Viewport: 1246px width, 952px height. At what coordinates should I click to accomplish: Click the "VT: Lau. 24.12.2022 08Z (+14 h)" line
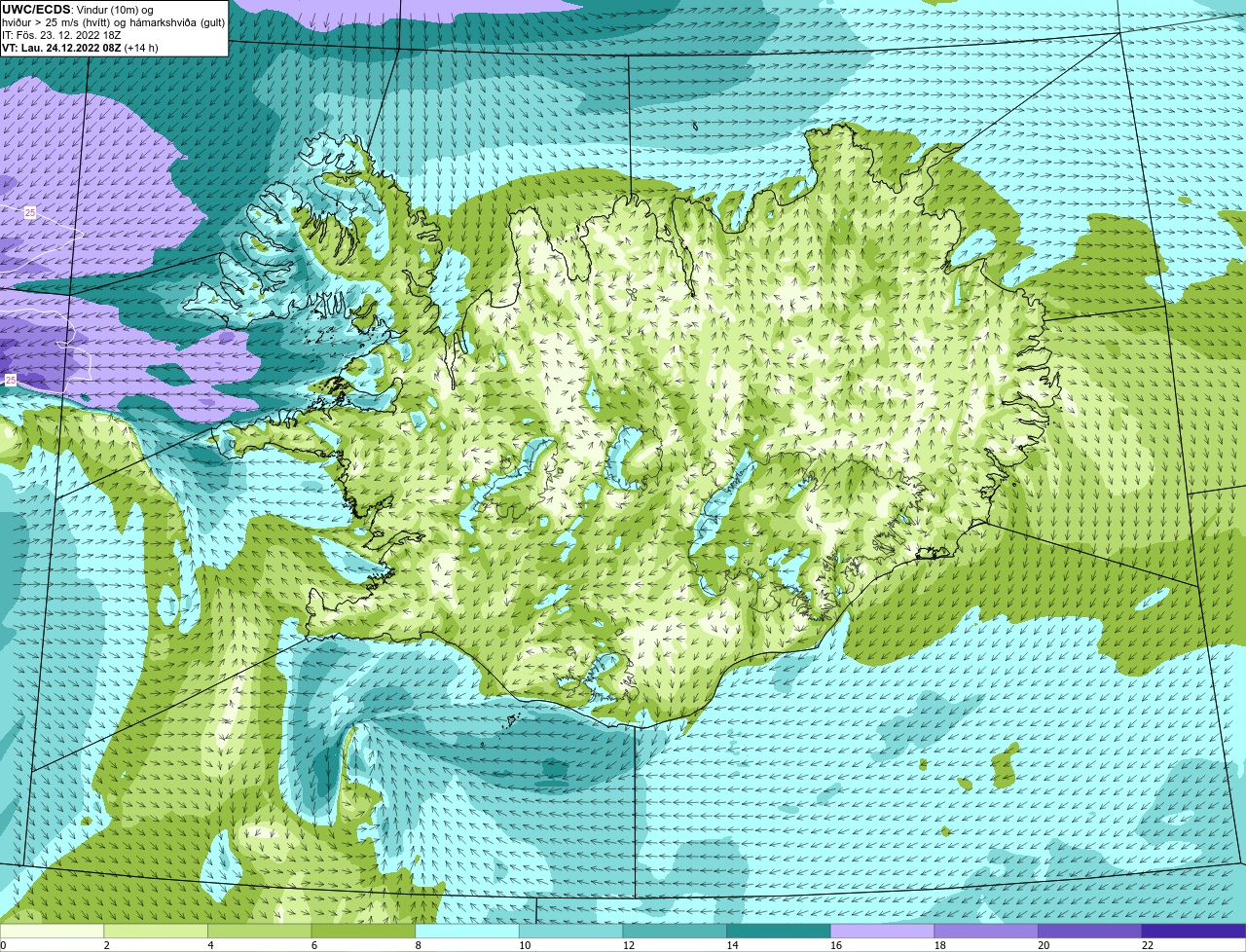pyautogui.click(x=80, y=48)
